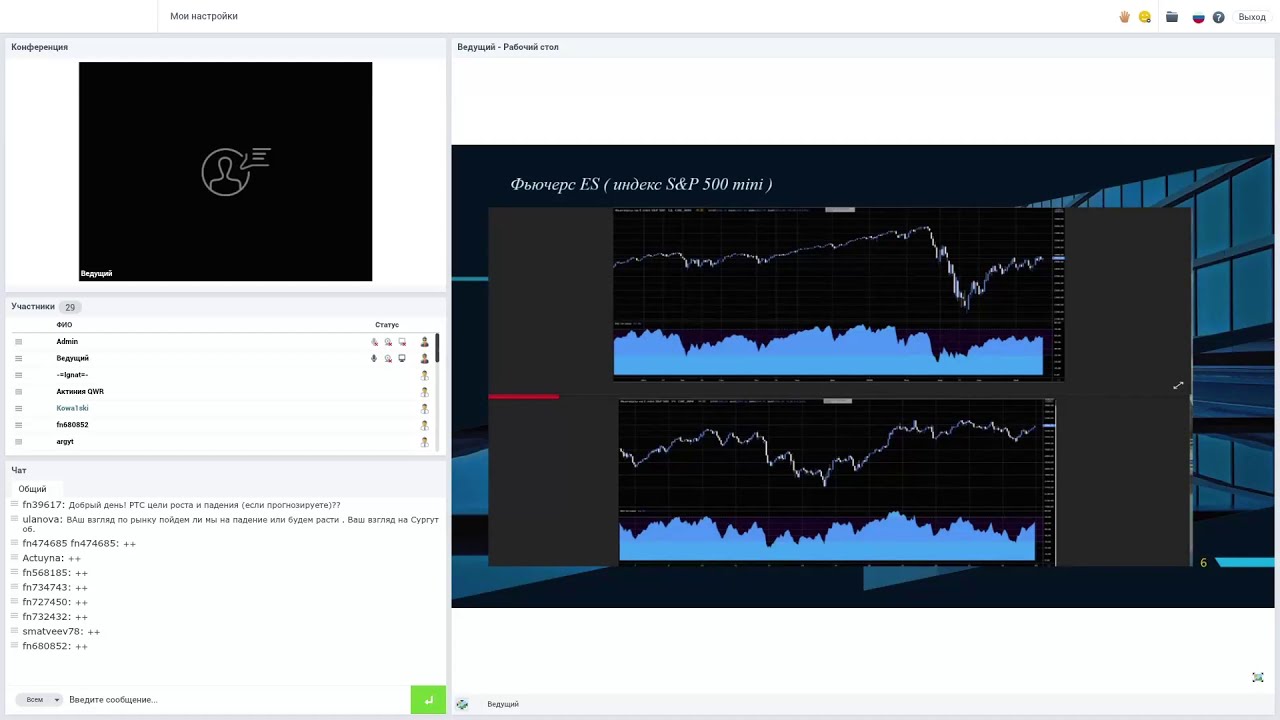Screen dimensions: 1280x720
Task: Toggle Admin's screen share status icon
Action: (402, 342)
